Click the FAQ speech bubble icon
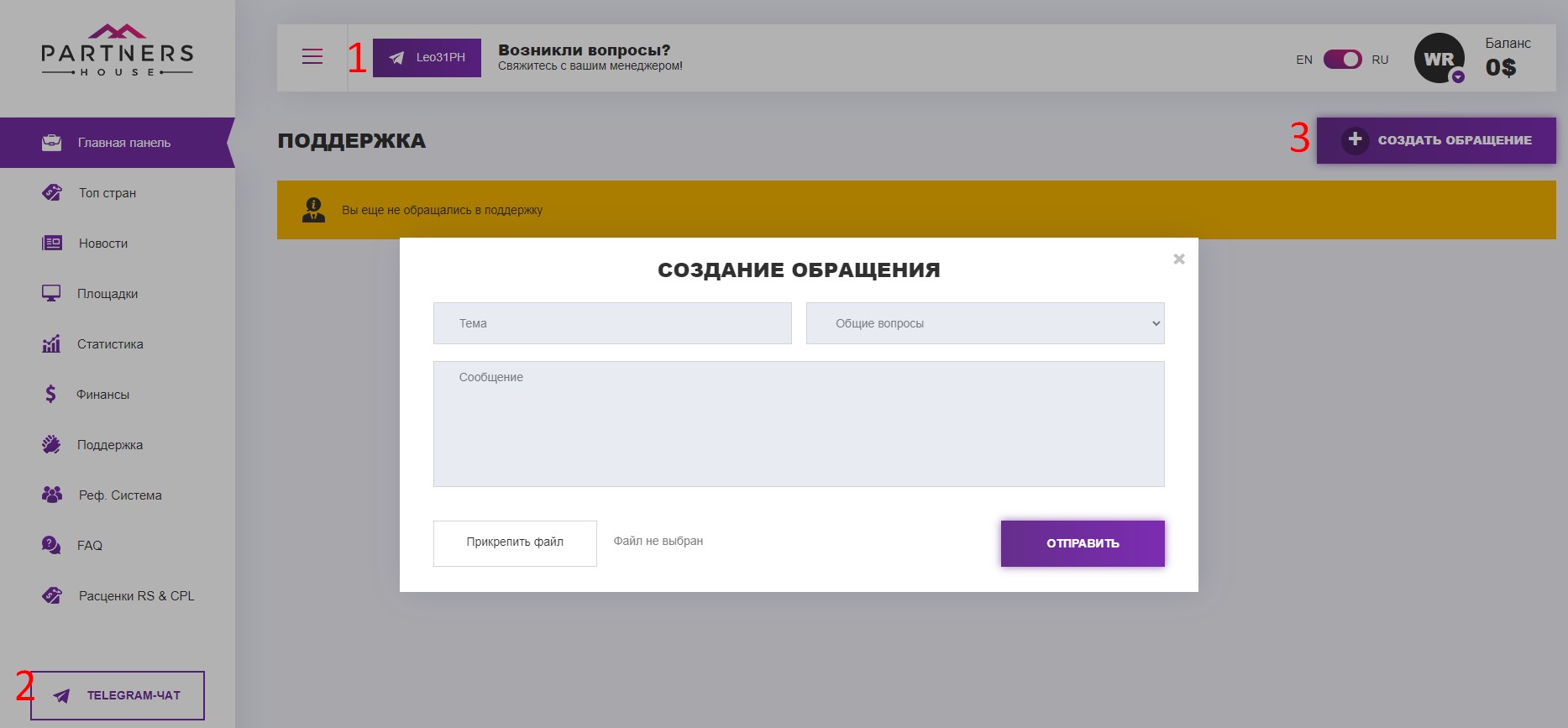Screen dimensions: 1568x728 pos(51,545)
